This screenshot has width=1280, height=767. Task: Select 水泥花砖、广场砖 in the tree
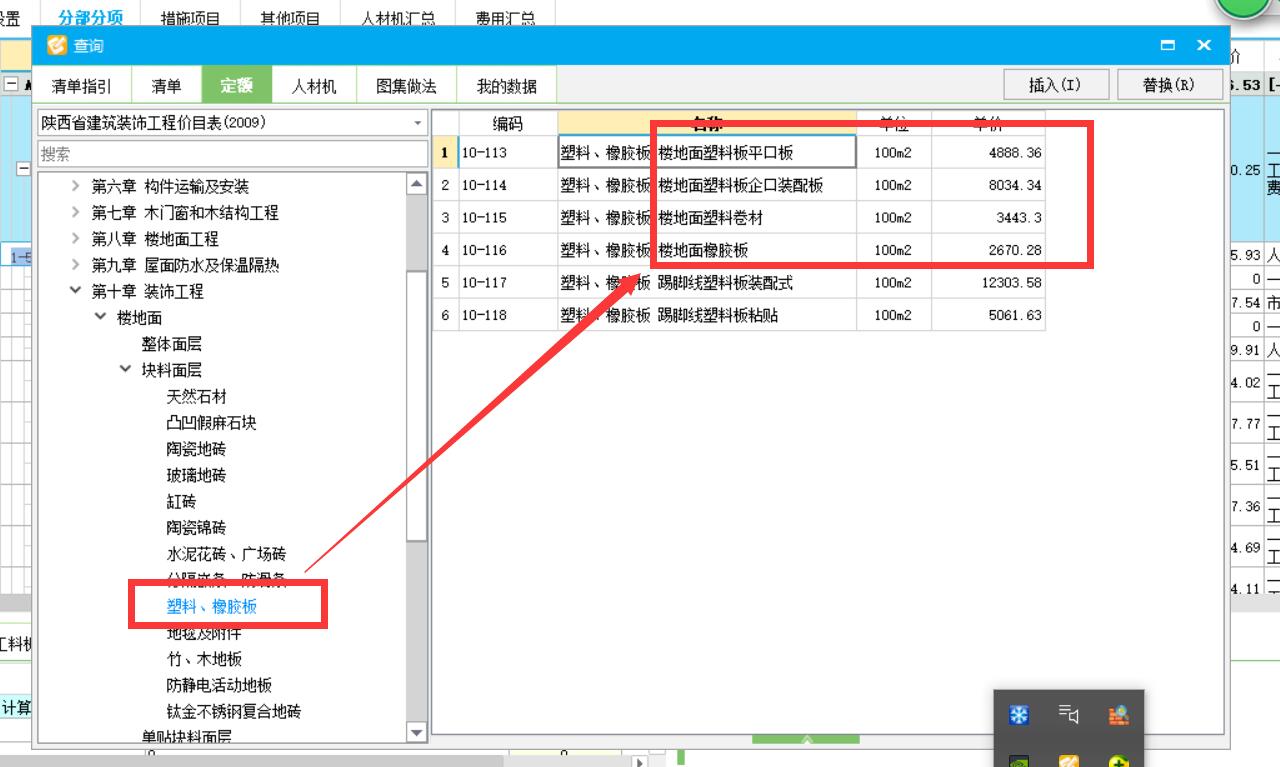coord(226,553)
